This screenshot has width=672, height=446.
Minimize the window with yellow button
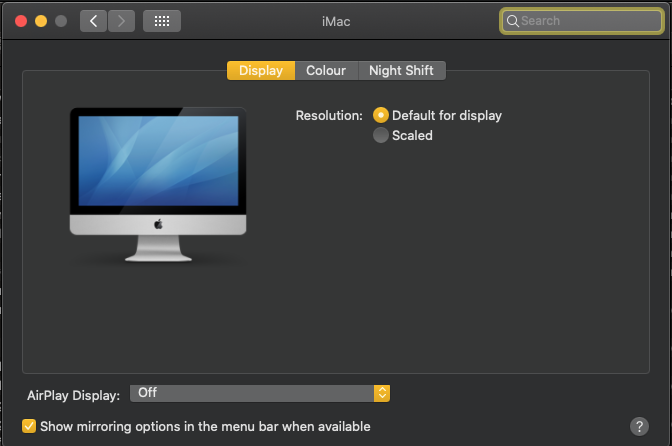(x=41, y=21)
